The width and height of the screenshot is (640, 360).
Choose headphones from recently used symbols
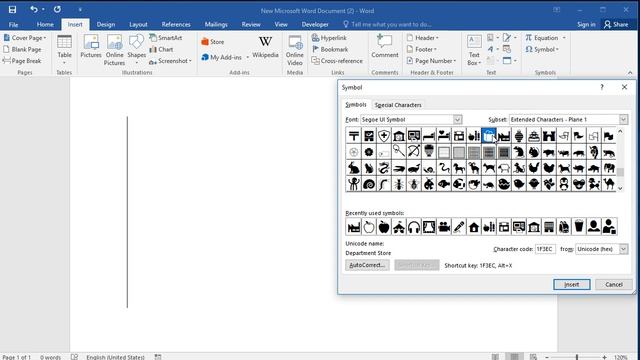413,227
